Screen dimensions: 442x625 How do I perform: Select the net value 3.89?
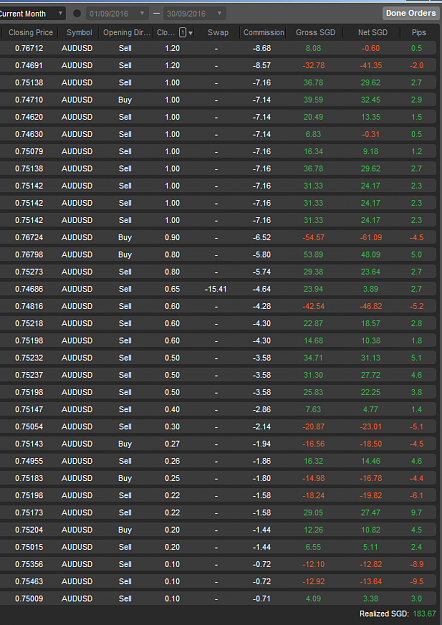pos(371,289)
